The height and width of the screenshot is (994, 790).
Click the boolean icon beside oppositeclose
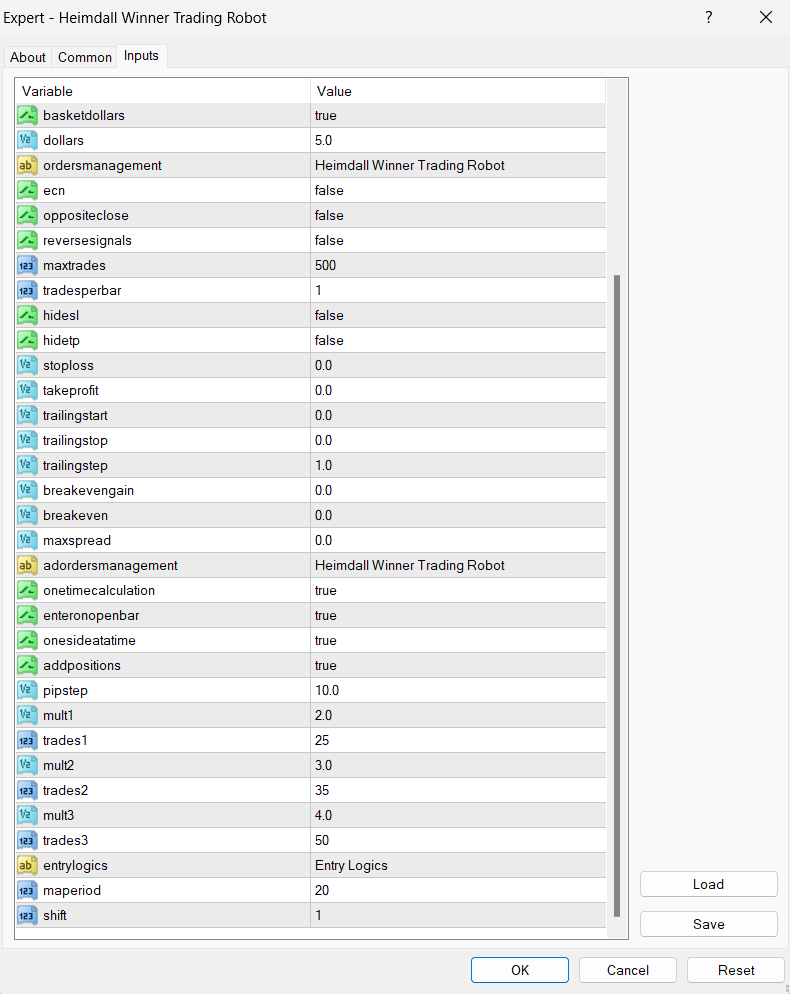27,216
